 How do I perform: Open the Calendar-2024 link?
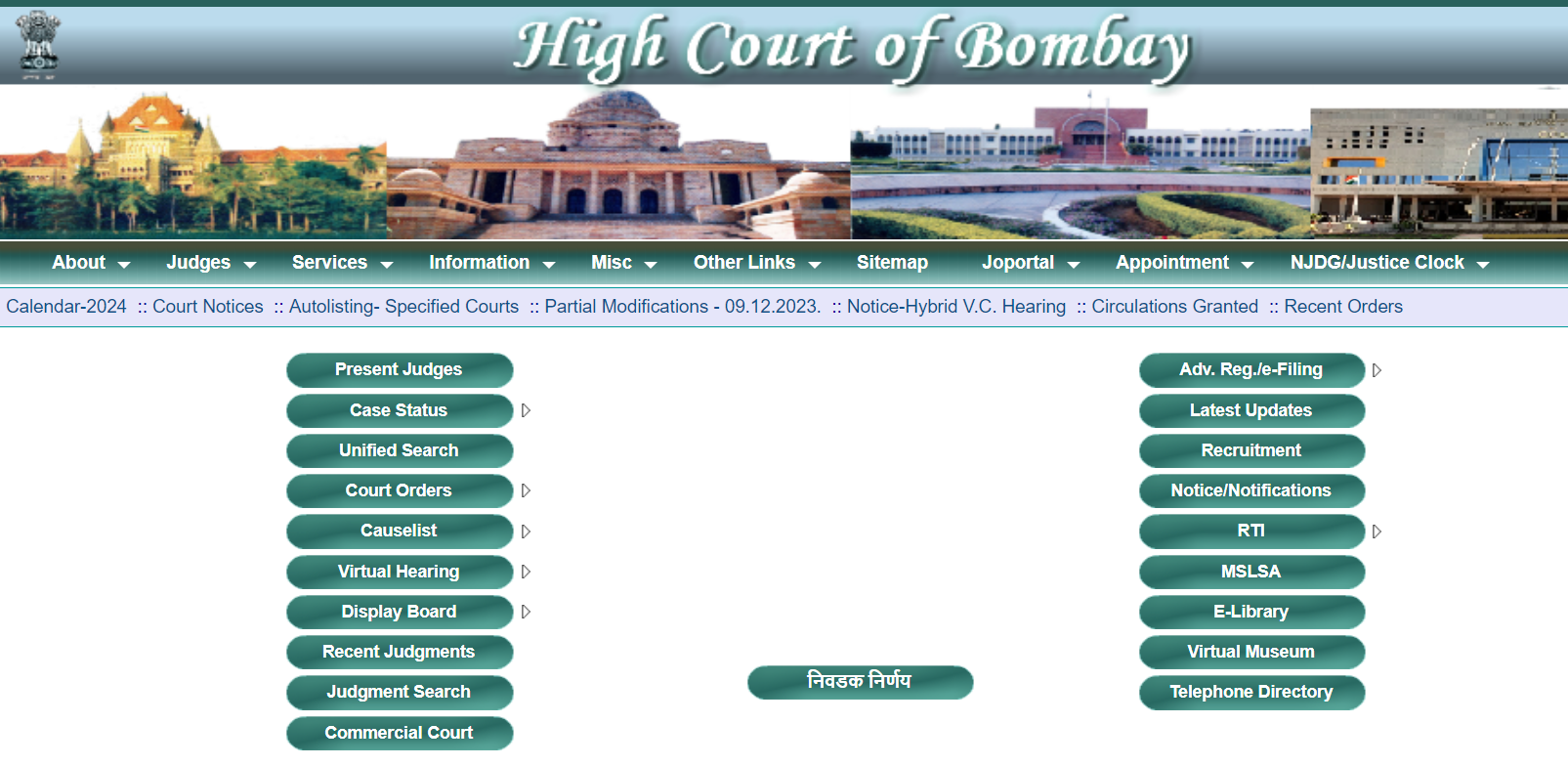tap(66, 307)
